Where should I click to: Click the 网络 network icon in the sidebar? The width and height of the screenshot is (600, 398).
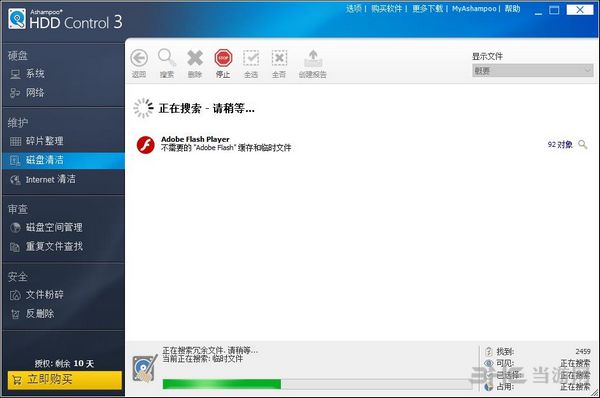(15, 93)
